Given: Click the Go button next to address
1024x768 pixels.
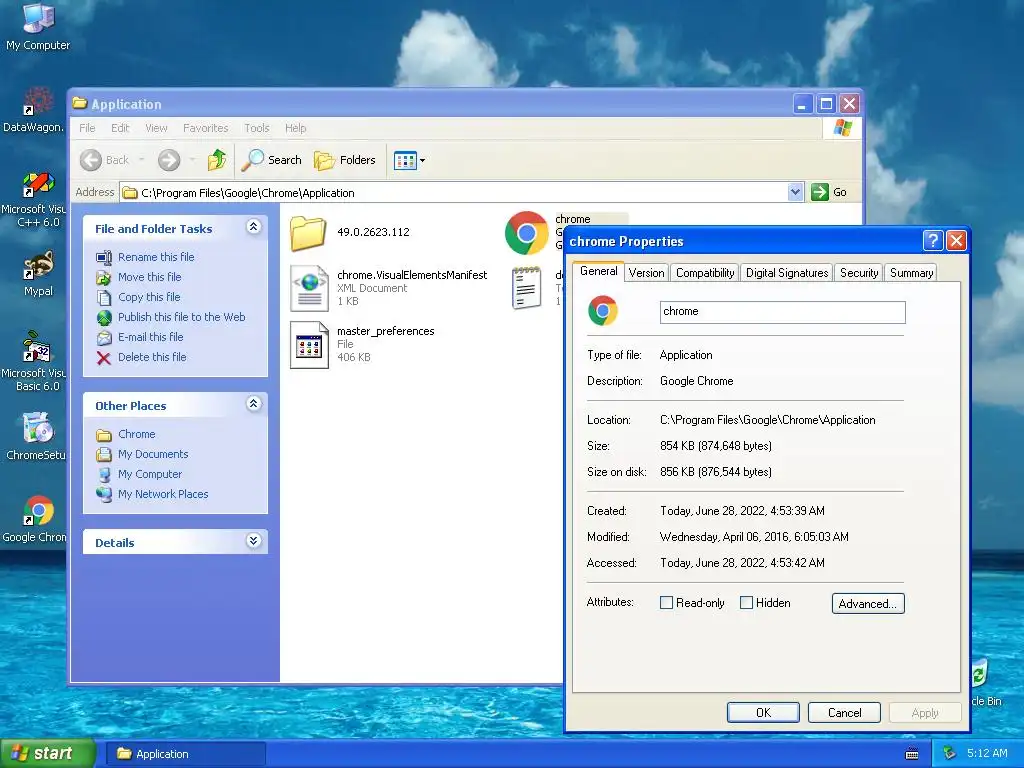Looking at the screenshot, I should tap(829, 192).
